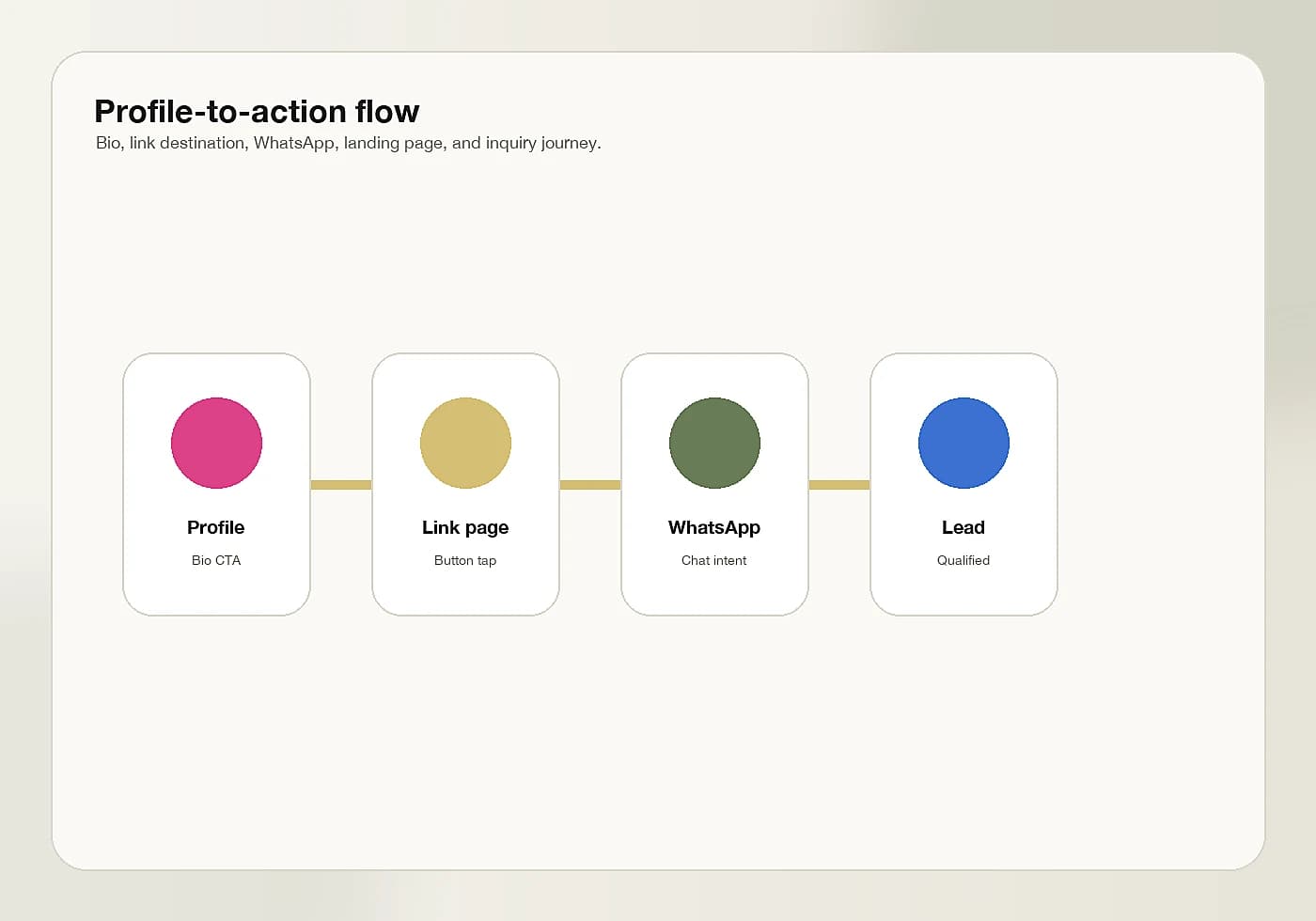Click the blue Lead circle
This screenshot has width=1316, height=921.
963,443
